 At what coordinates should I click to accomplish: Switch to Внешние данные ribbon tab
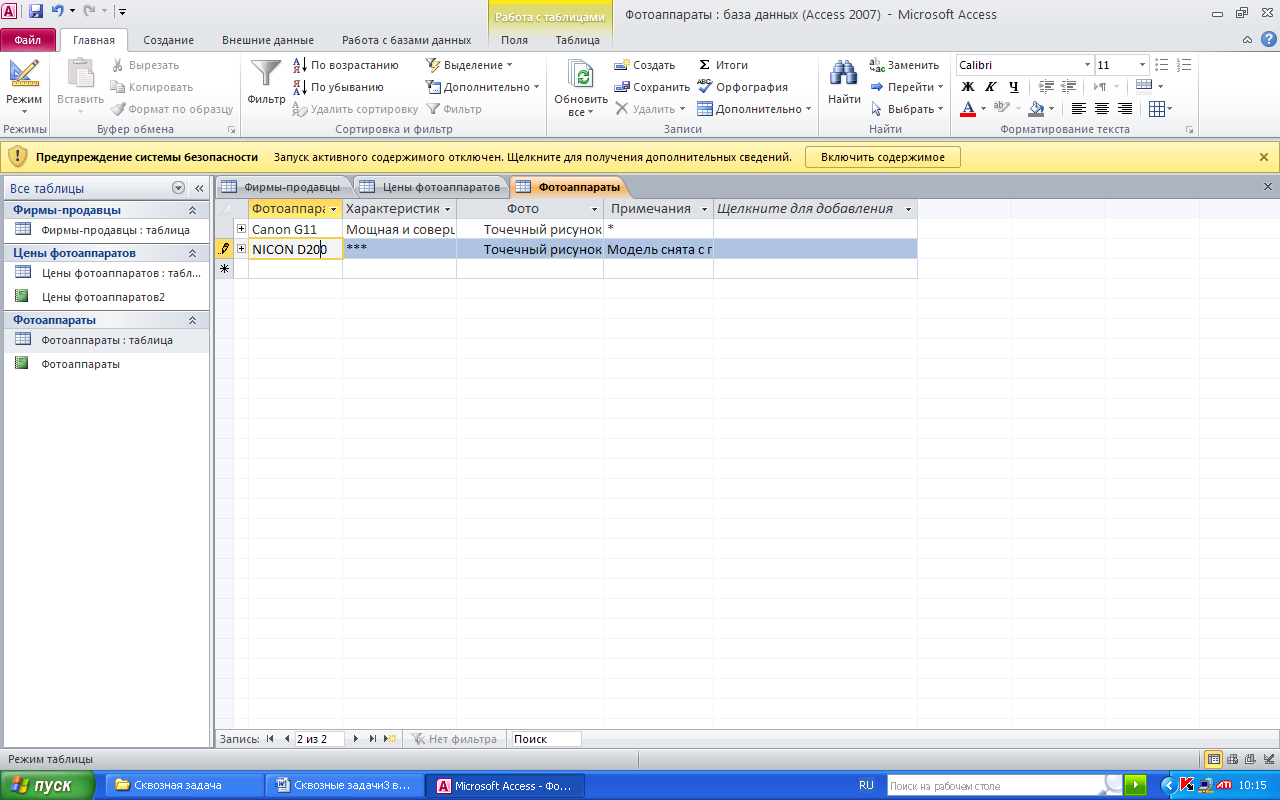point(268,40)
